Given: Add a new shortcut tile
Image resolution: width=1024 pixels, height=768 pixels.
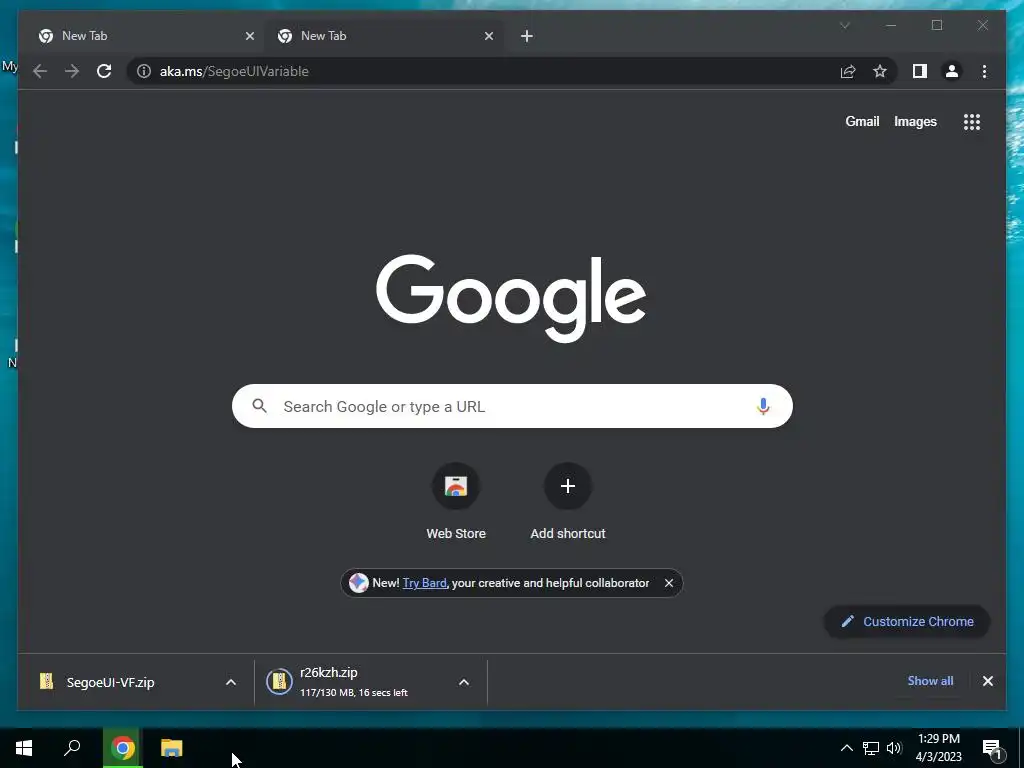Looking at the screenshot, I should click(568, 502).
